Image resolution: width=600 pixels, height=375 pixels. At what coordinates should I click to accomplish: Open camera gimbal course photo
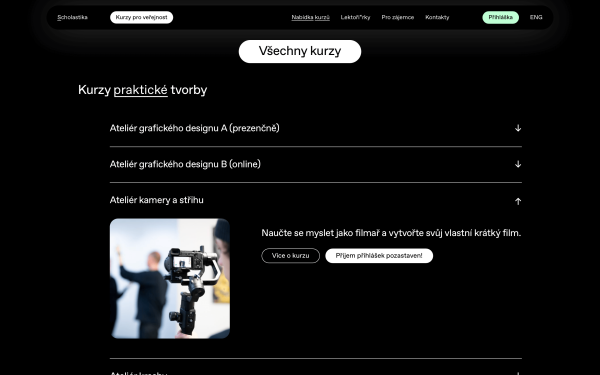tap(170, 278)
